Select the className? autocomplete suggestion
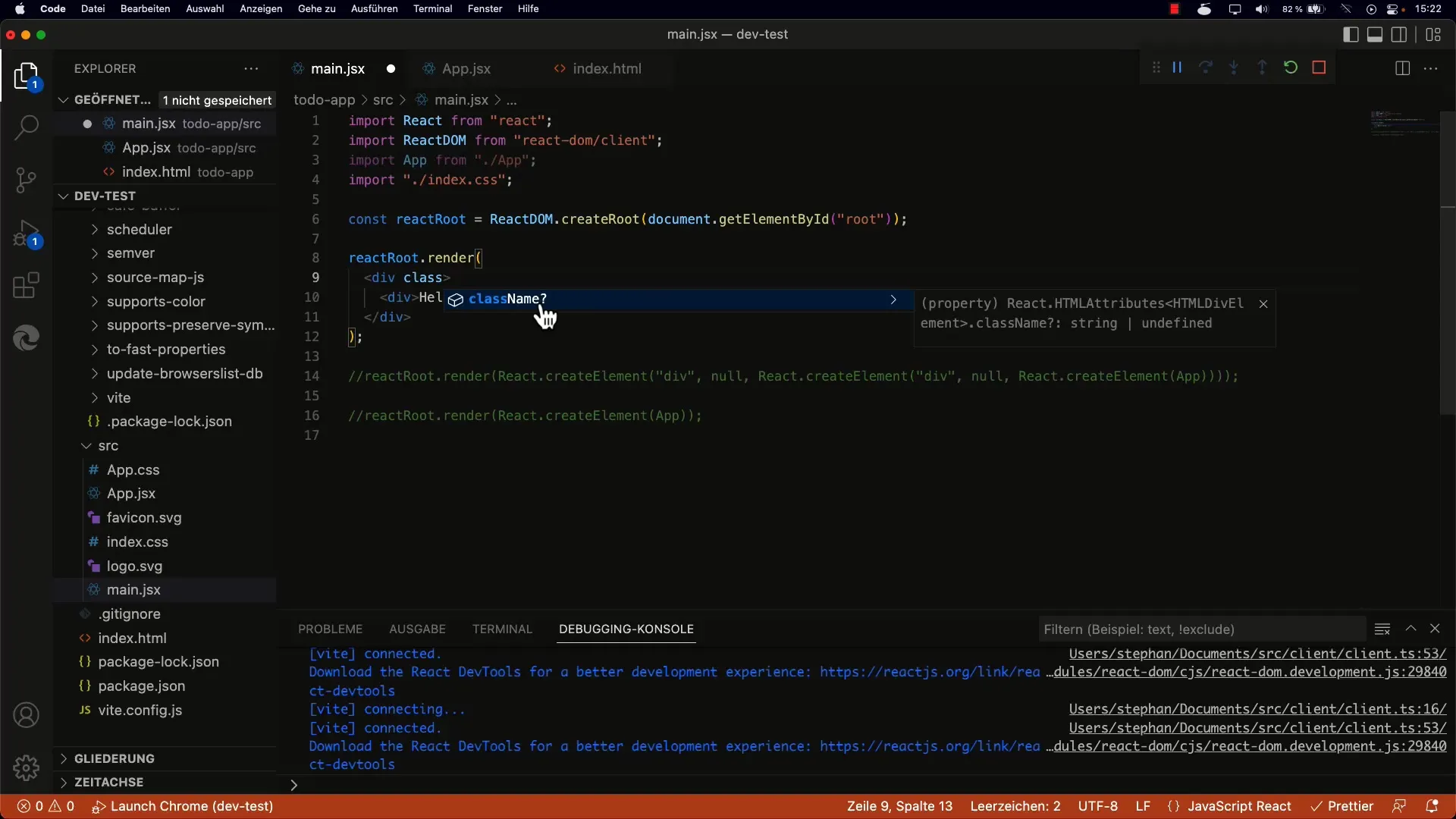This screenshot has width=1456, height=819. pyautogui.click(x=678, y=300)
